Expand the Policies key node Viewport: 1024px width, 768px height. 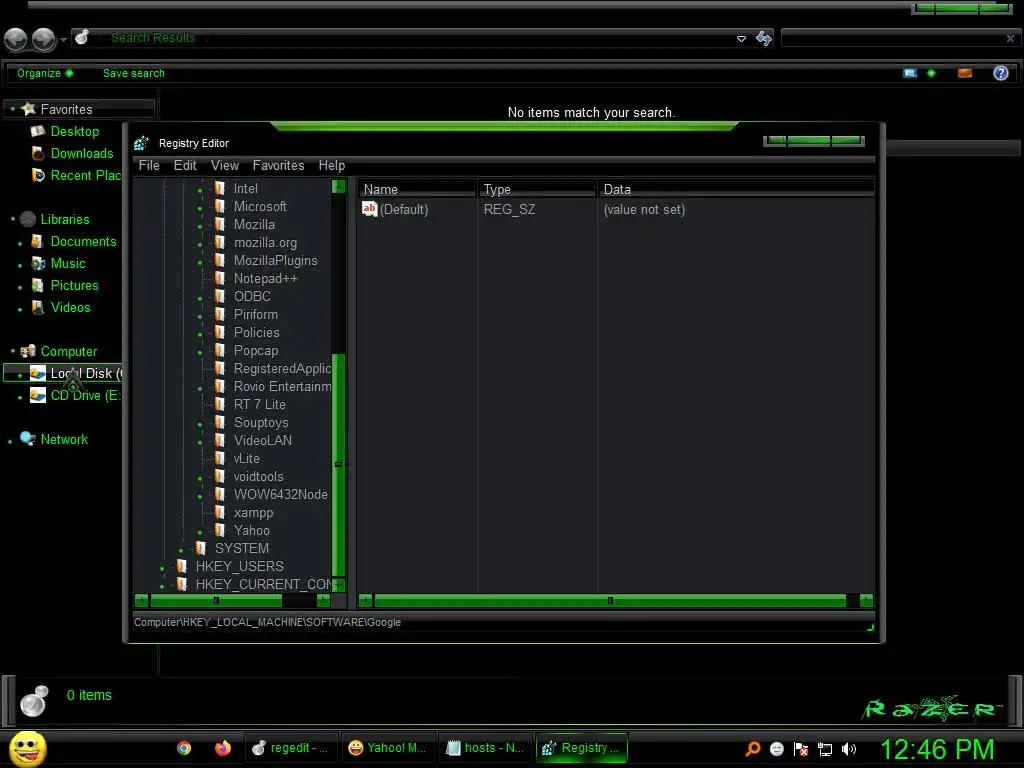coord(200,334)
